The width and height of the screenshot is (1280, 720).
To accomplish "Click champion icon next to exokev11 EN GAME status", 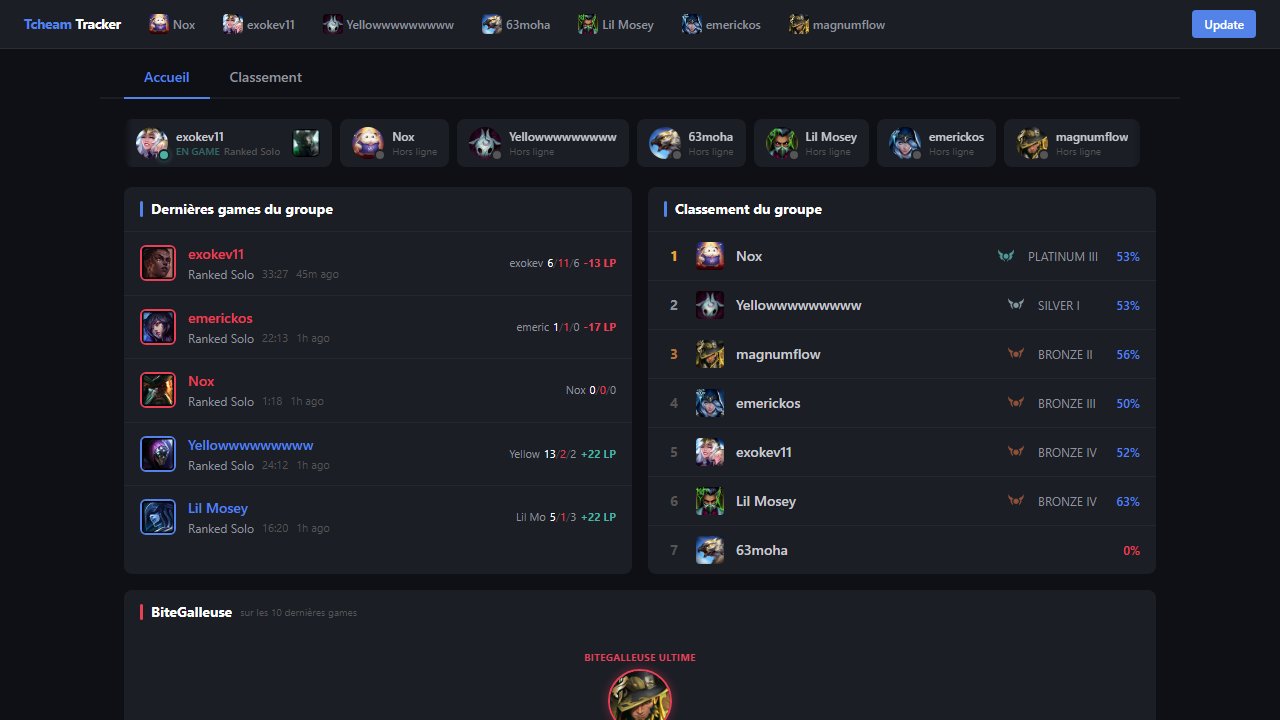I will pyautogui.click(x=306, y=143).
